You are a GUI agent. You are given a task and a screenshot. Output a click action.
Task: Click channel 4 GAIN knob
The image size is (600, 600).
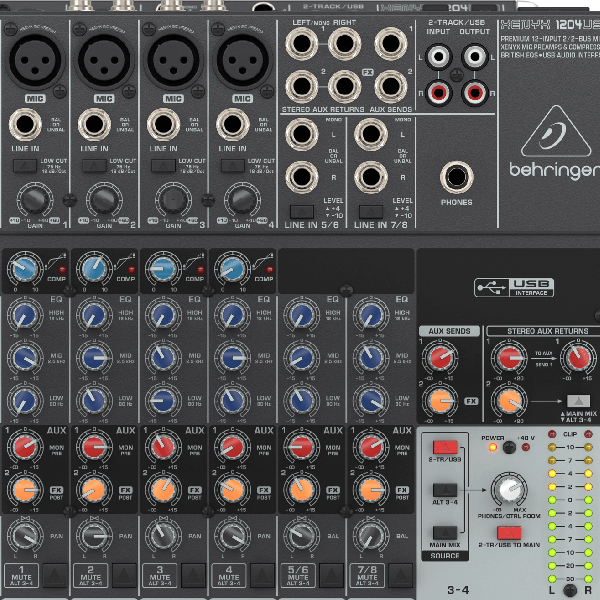pos(242,200)
